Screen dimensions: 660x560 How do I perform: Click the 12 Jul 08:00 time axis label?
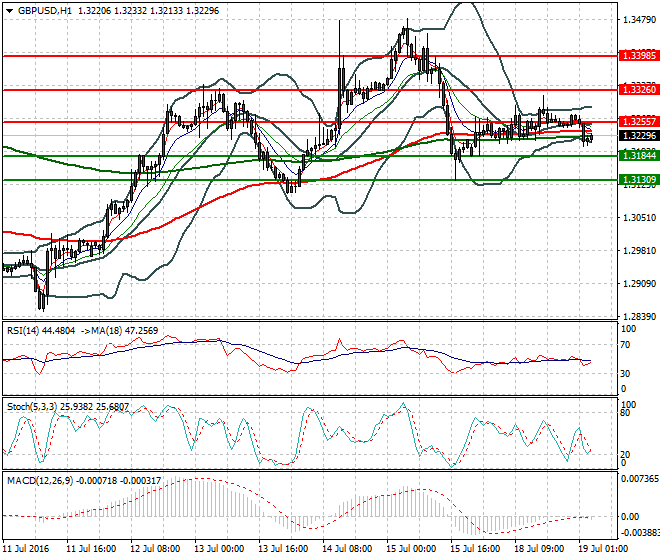[x=155, y=549]
